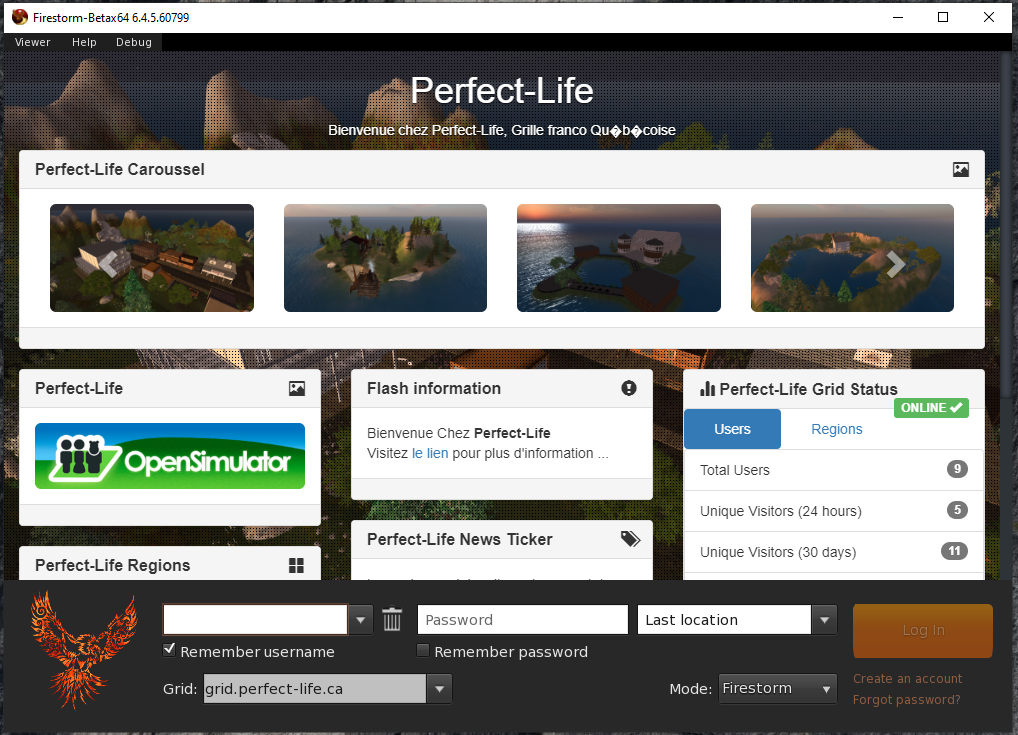Image resolution: width=1018 pixels, height=735 pixels.
Task: Close the Firestorm window
Action: [x=989, y=18]
